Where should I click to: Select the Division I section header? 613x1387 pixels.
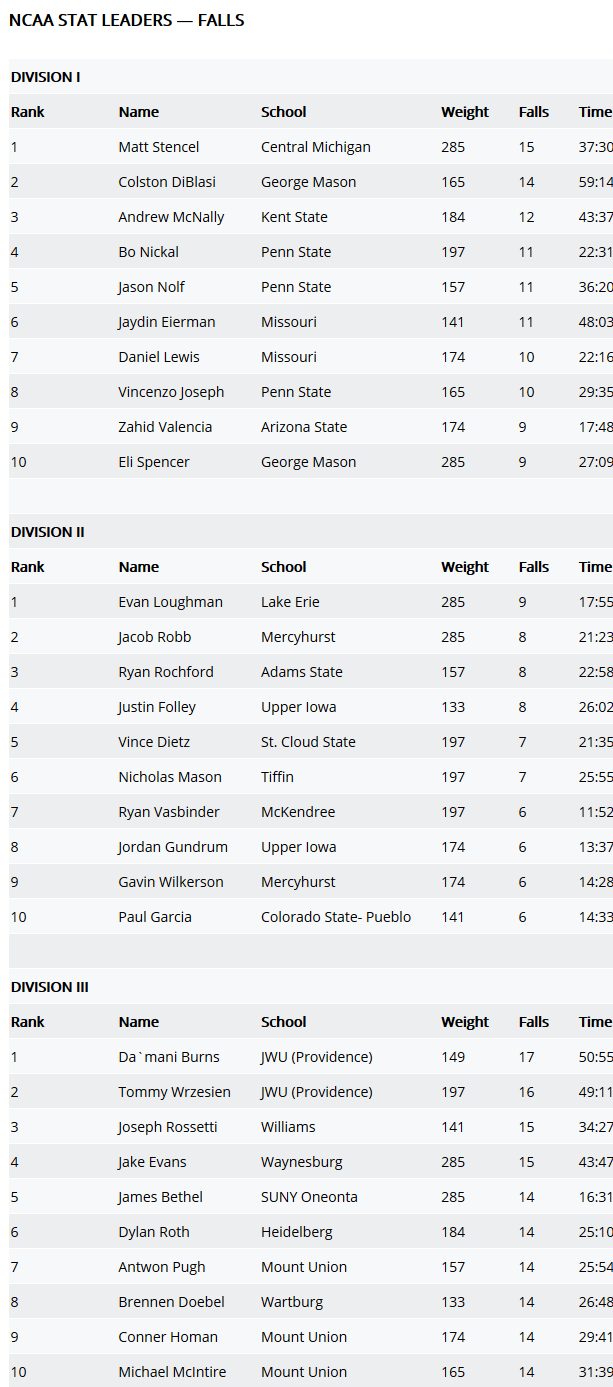[x=46, y=77]
